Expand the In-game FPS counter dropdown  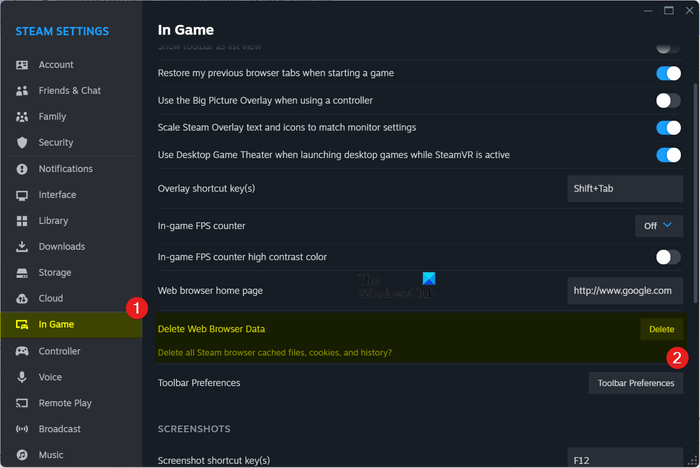point(659,226)
